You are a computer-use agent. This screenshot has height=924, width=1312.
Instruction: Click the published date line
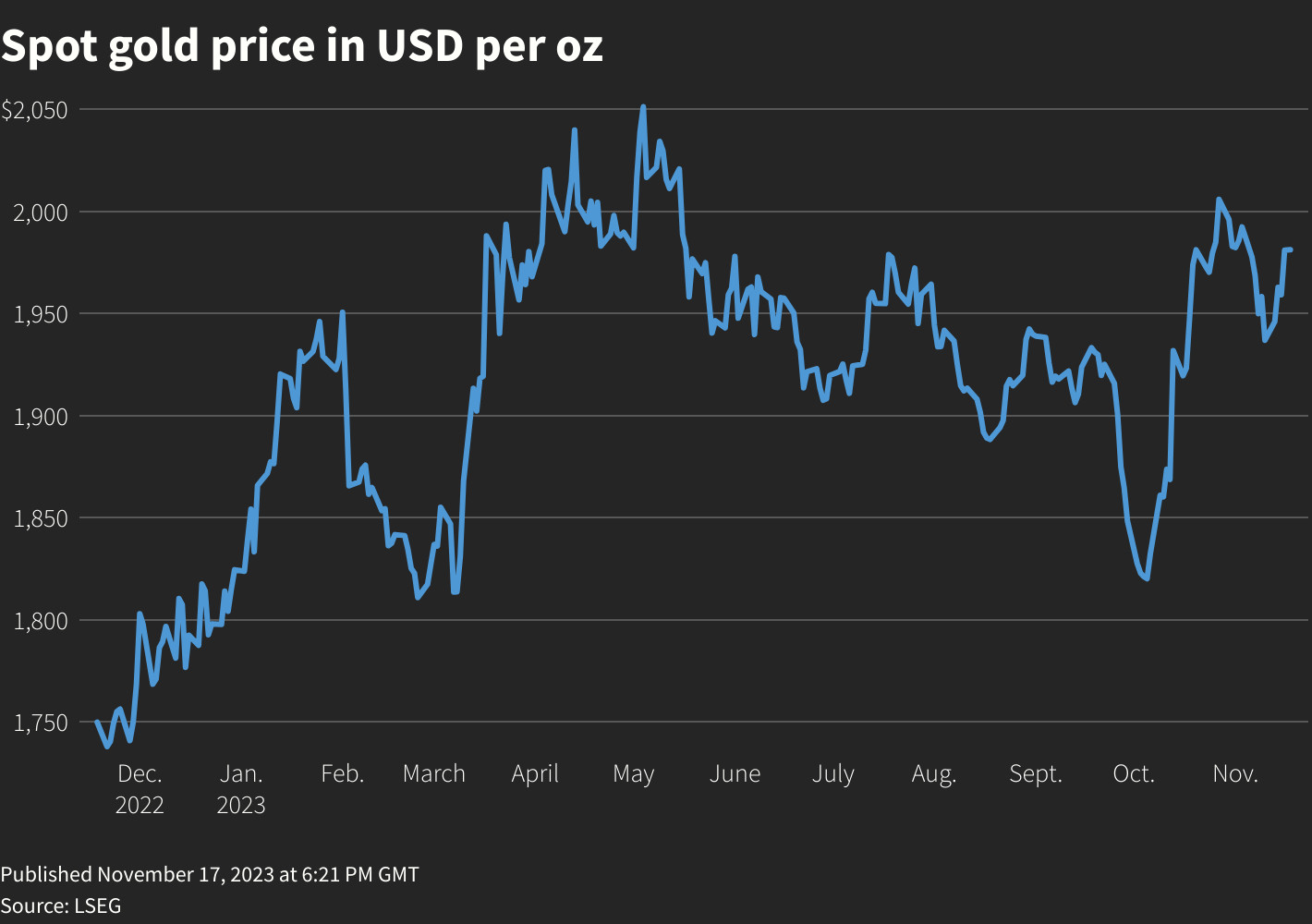click(x=210, y=874)
